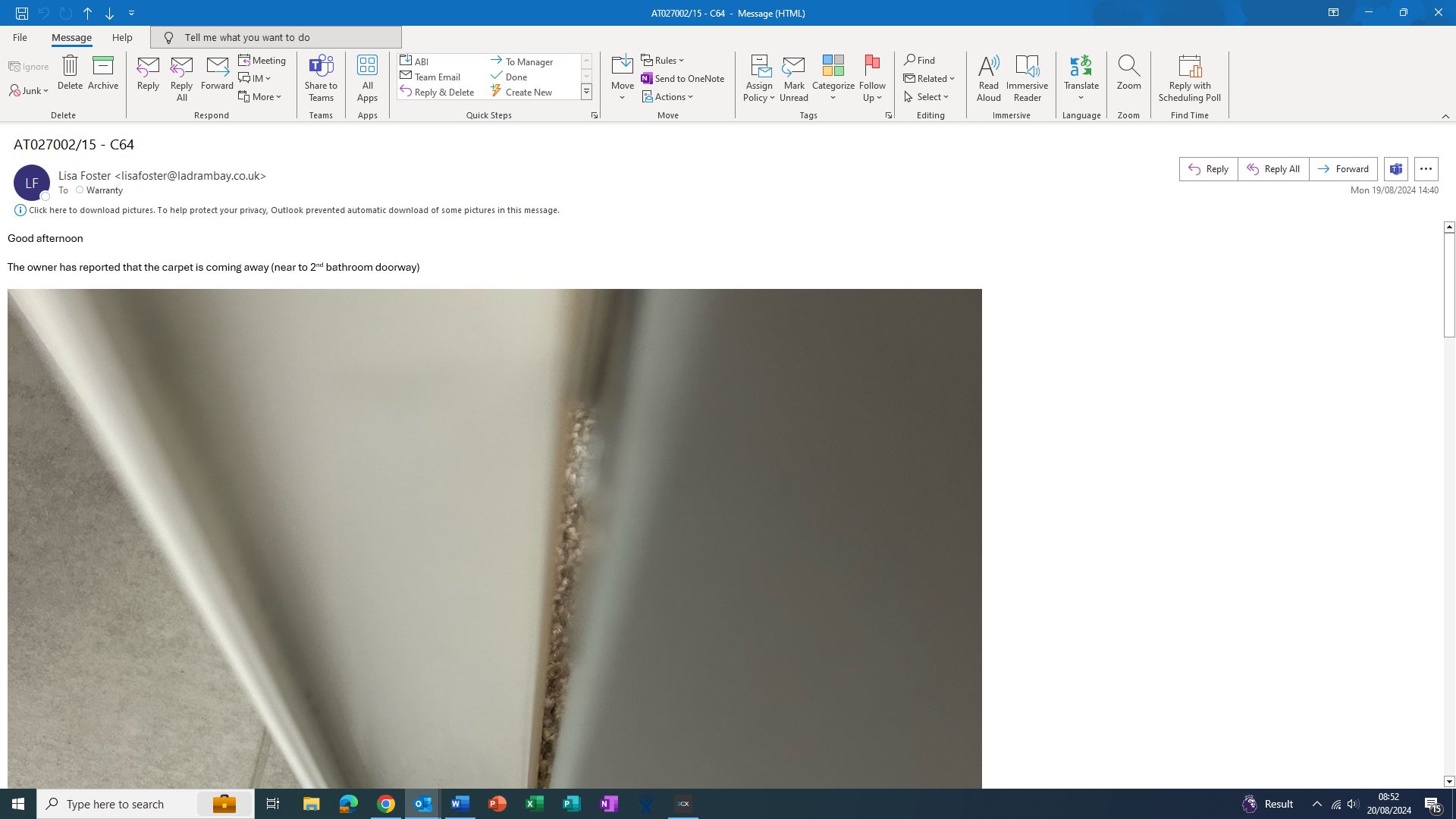
Task: Open Excel from the taskbar
Action: pos(534,804)
